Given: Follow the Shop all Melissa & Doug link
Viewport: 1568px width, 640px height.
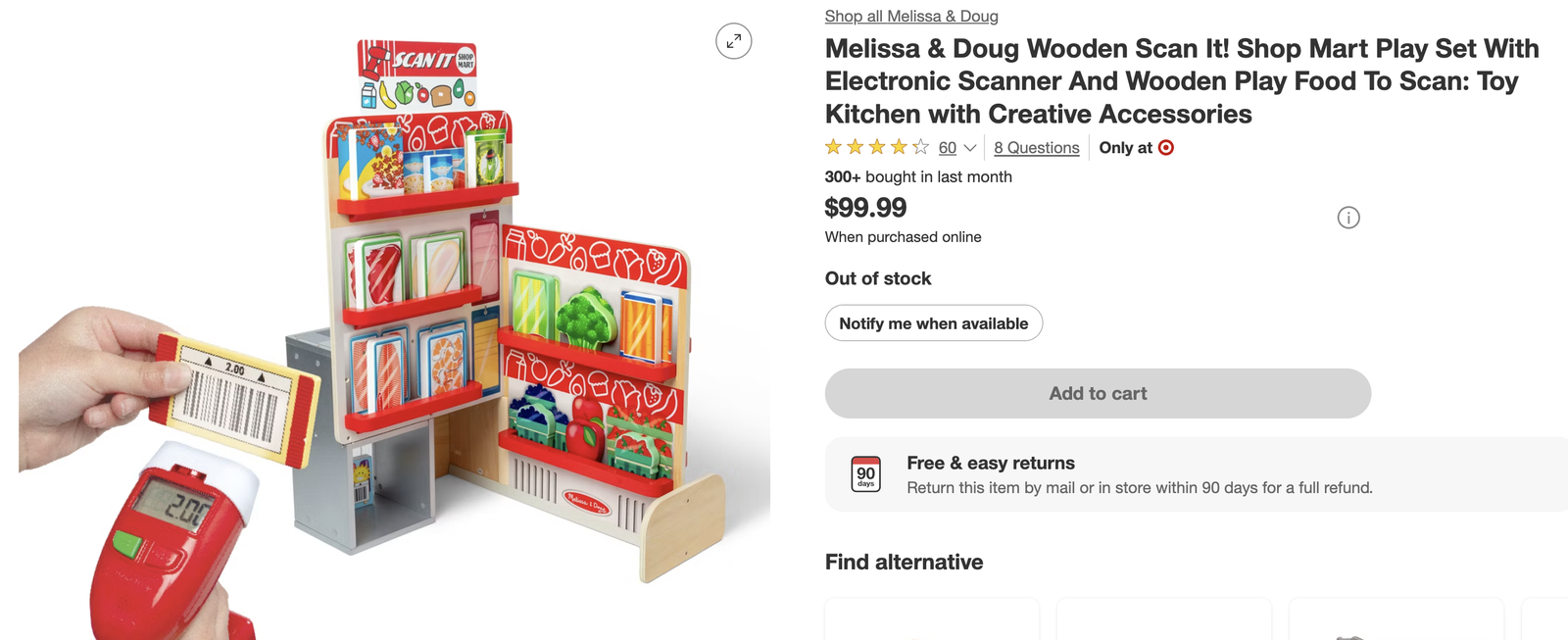Looking at the screenshot, I should pyautogui.click(x=911, y=16).
